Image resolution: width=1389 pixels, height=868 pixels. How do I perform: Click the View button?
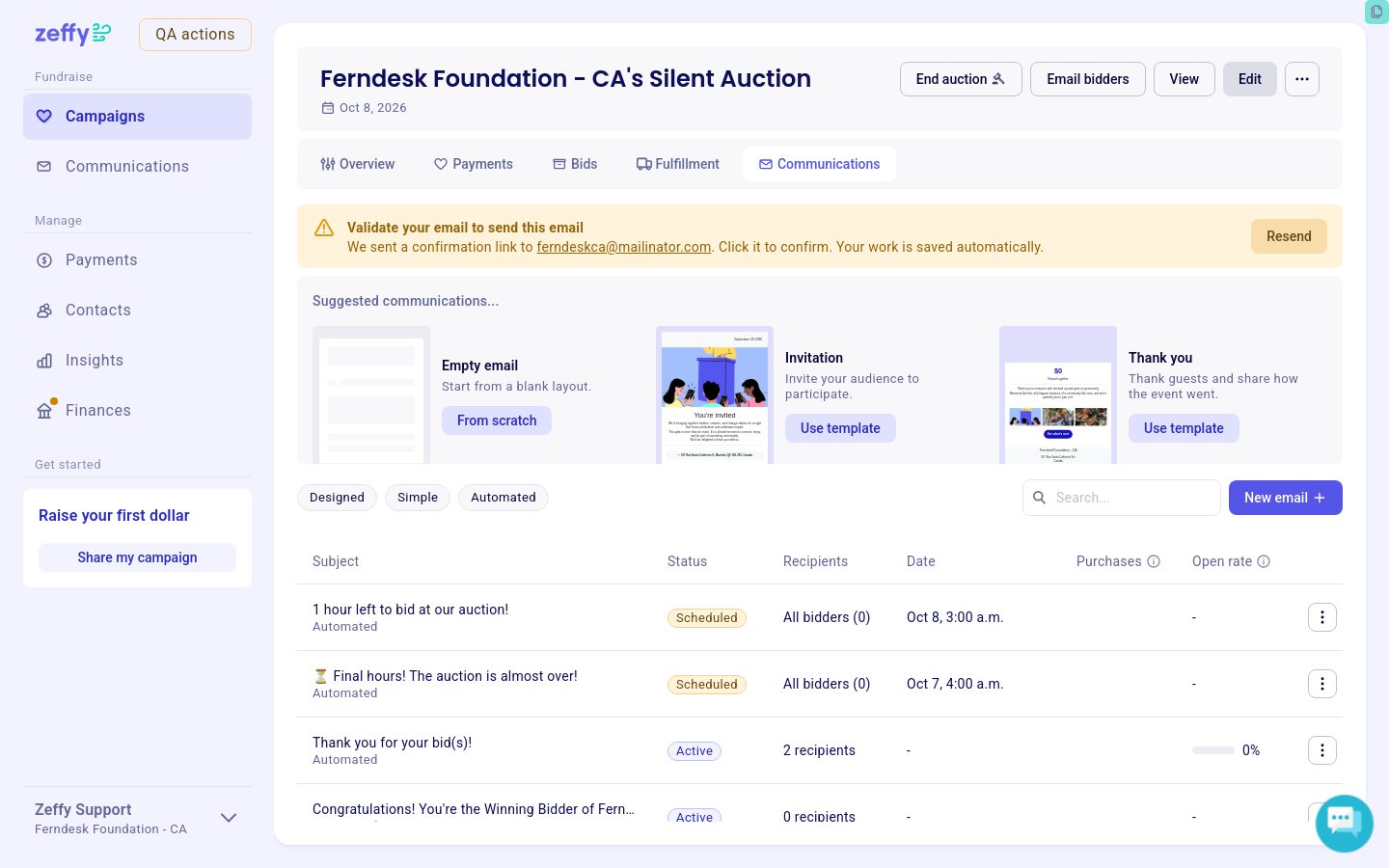[x=1185, y=79]
